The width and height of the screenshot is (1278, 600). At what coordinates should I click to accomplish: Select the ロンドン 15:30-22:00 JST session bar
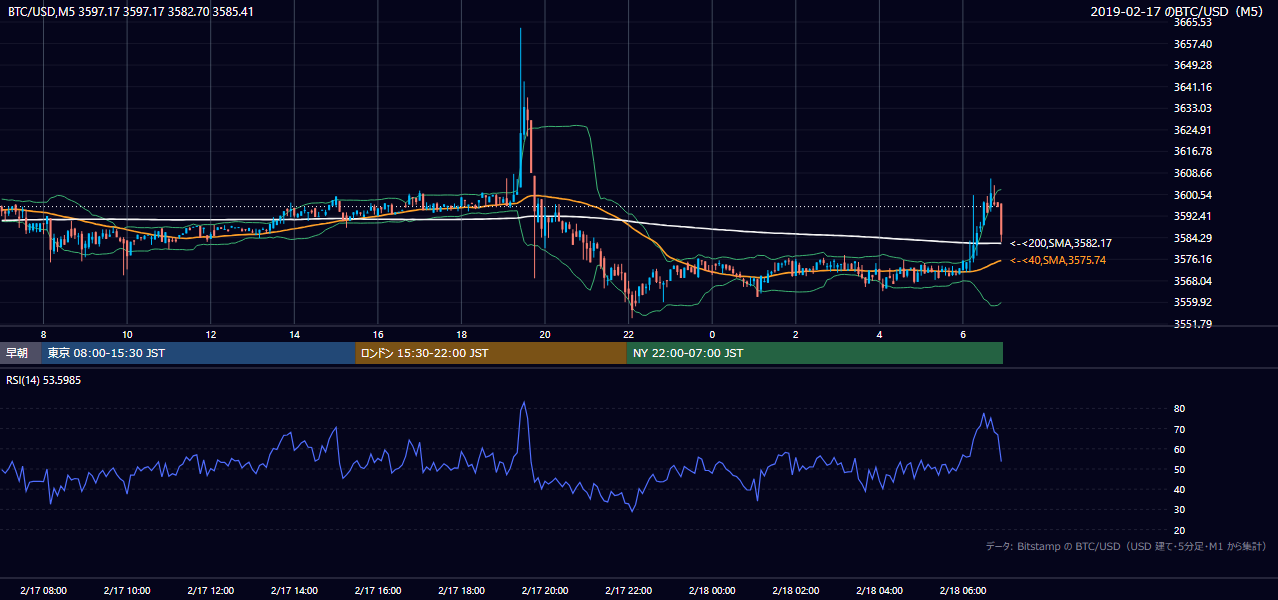[x=491, y=353]
